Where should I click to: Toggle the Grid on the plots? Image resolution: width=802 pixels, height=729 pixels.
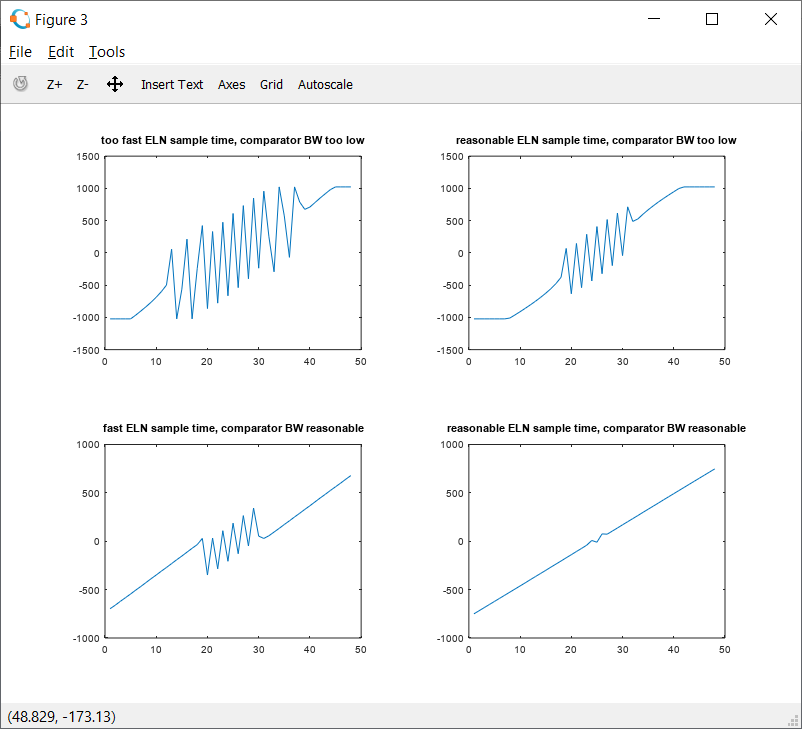(x=271, y=85)
